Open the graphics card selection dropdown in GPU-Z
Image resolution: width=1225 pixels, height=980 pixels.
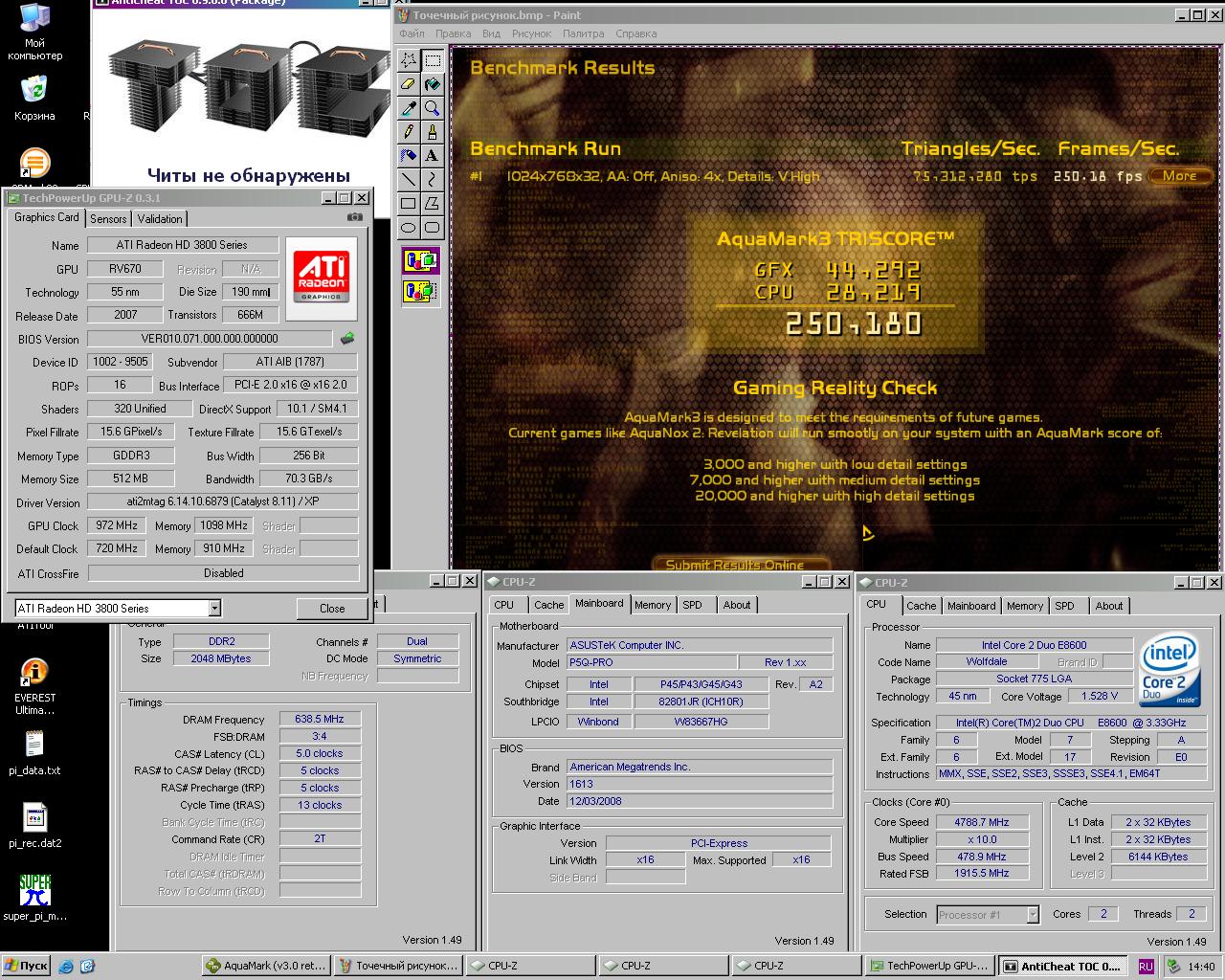(214, 608)
